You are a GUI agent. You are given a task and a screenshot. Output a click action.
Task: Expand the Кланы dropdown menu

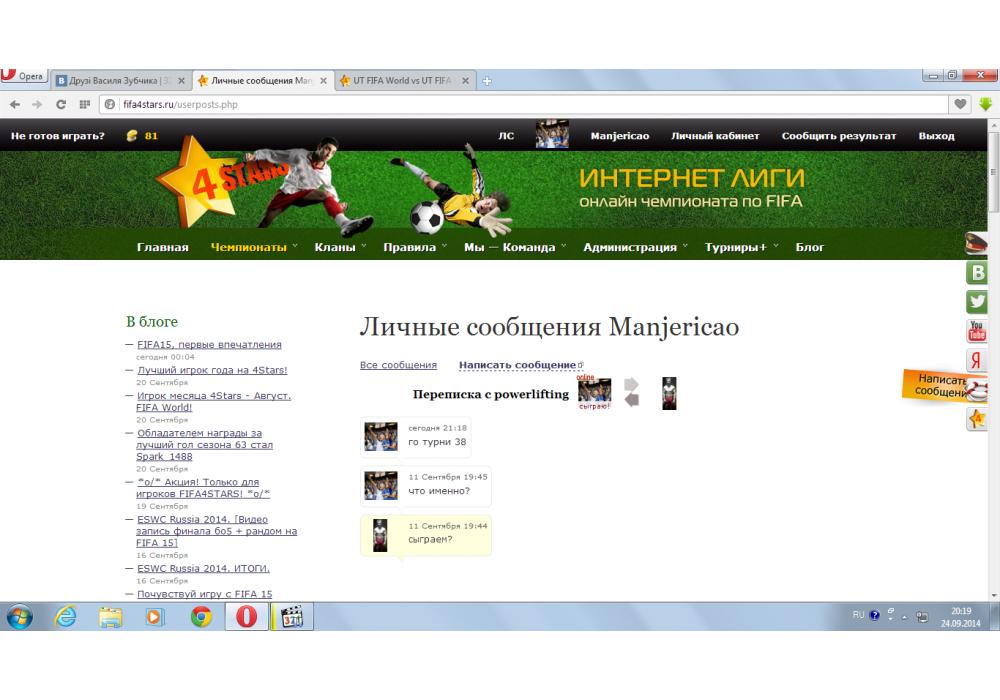(x=335, y=247)
